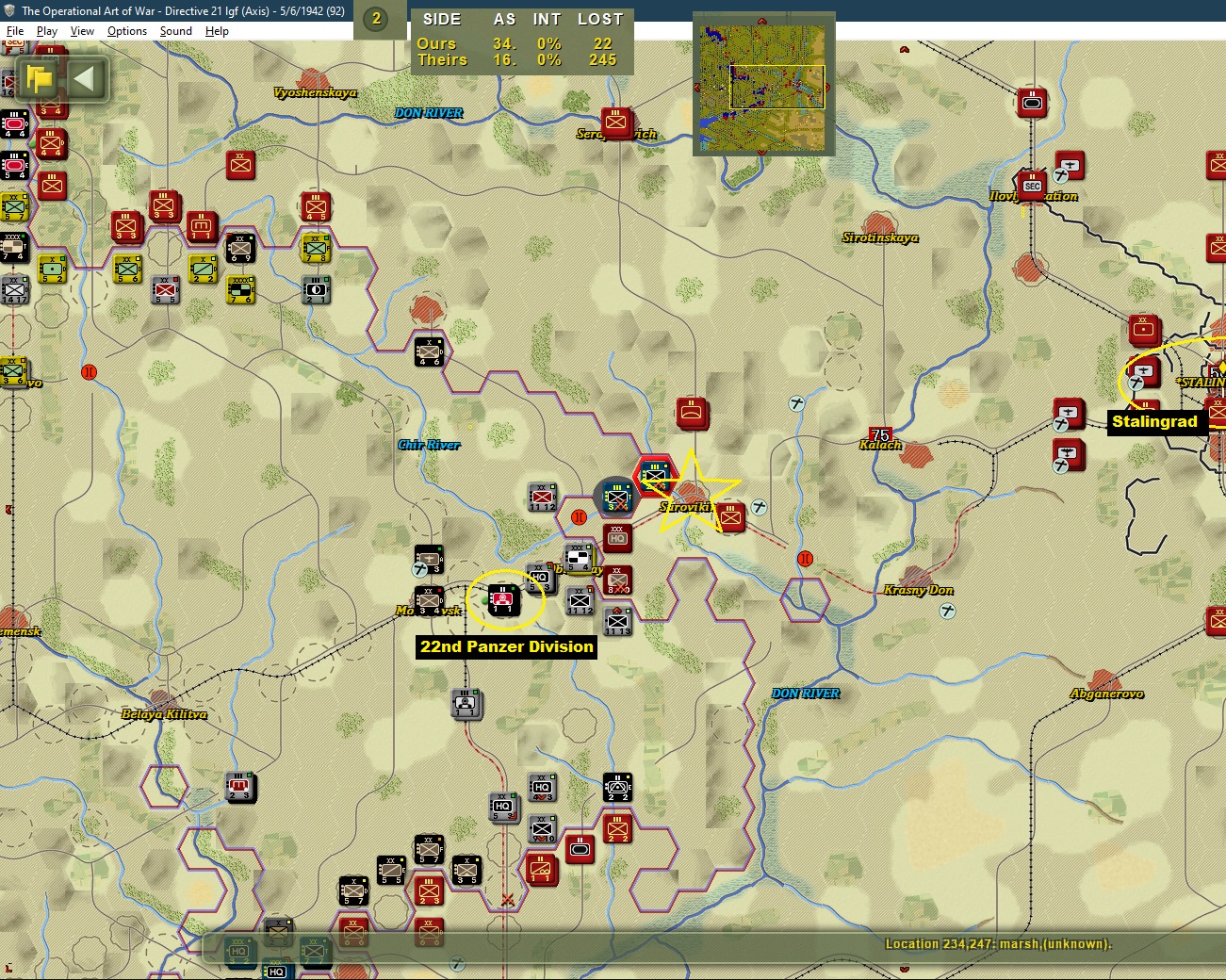Select the grey infantry unit 11 13

pos(617,620)
